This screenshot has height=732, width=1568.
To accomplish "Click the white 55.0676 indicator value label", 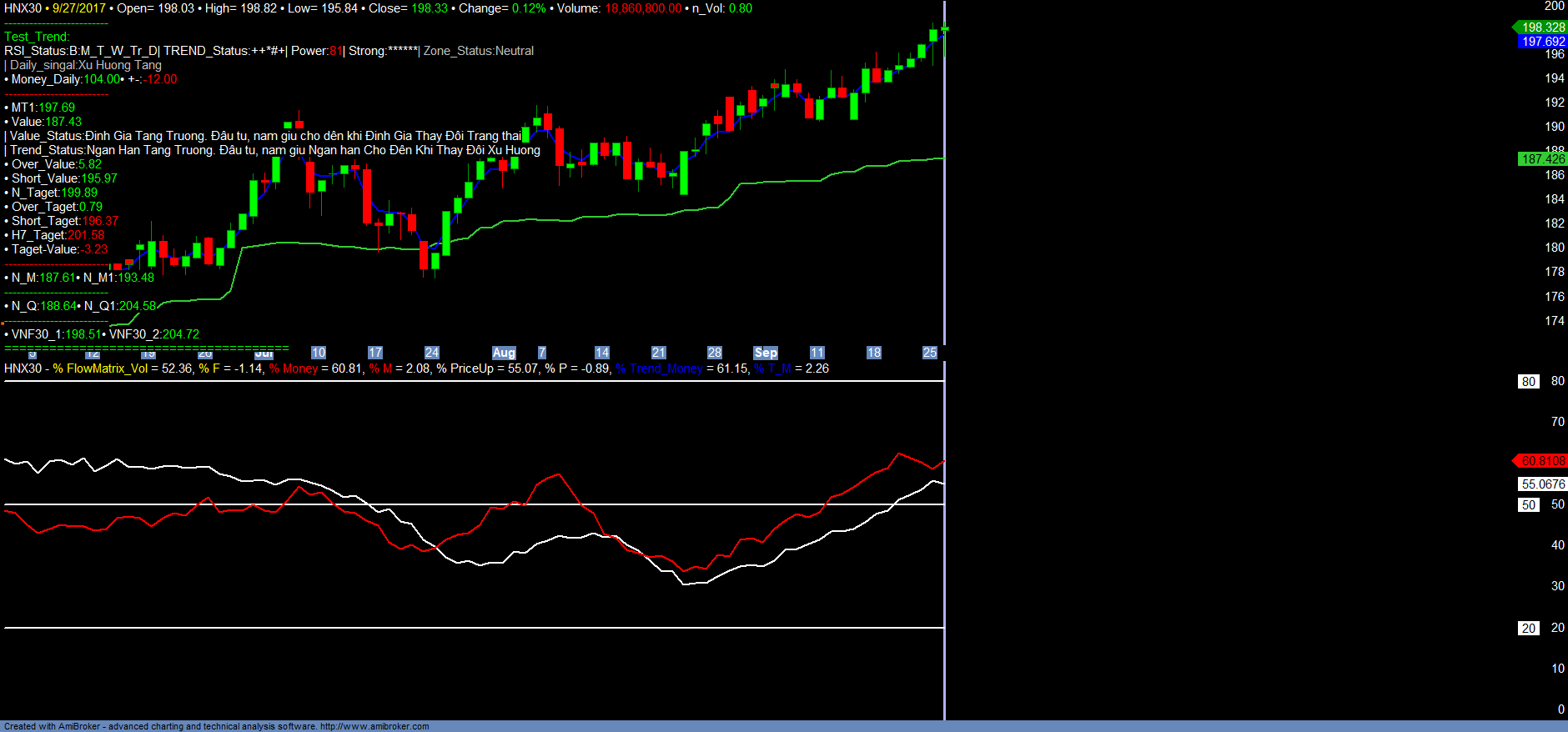I will (1543, 484).
